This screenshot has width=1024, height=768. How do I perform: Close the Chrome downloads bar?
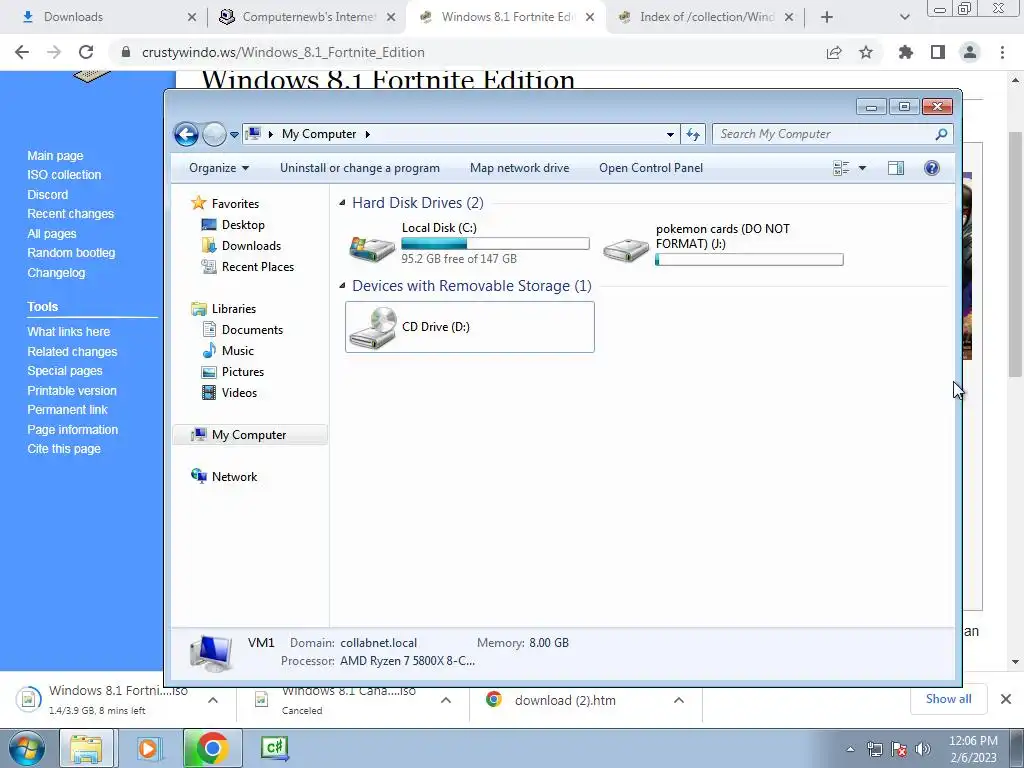[1006, 699]
